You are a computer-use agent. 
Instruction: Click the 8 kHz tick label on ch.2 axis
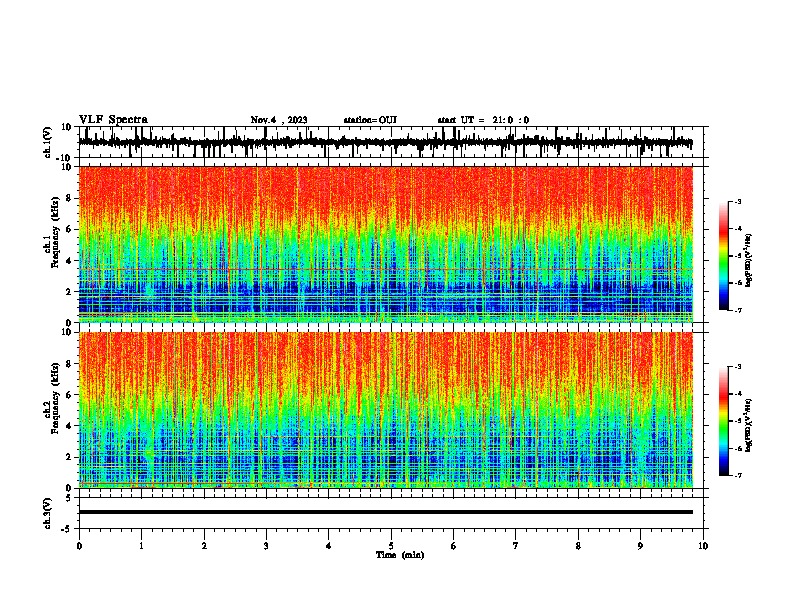[70, 364]
